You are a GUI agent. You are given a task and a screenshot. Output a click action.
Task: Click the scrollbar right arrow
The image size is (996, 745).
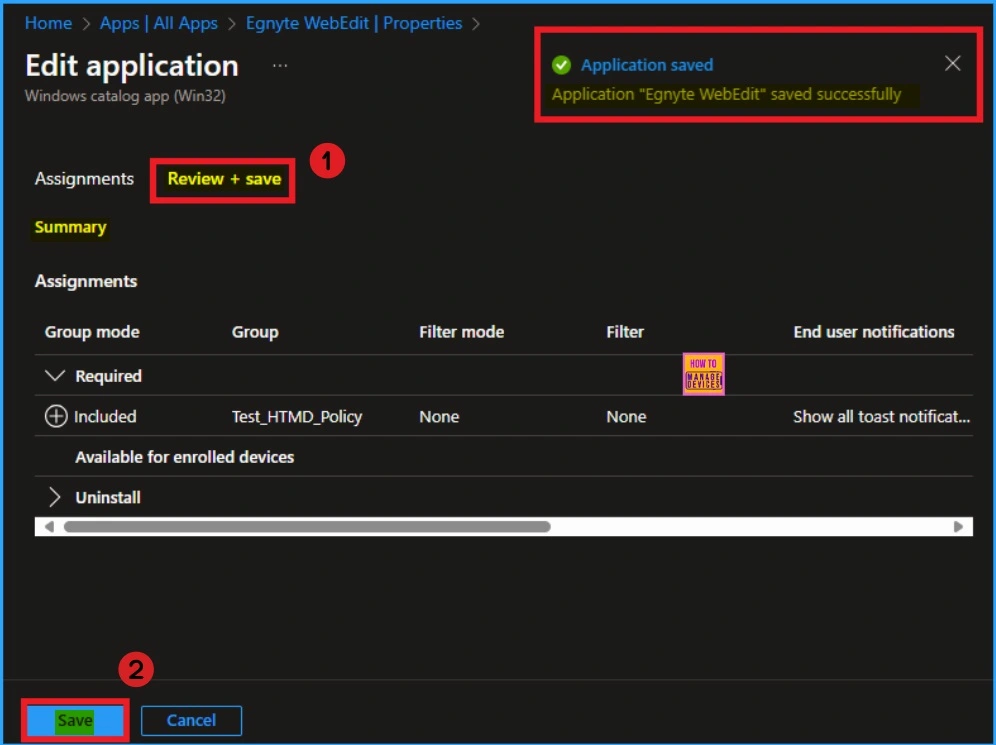point(958,527)
